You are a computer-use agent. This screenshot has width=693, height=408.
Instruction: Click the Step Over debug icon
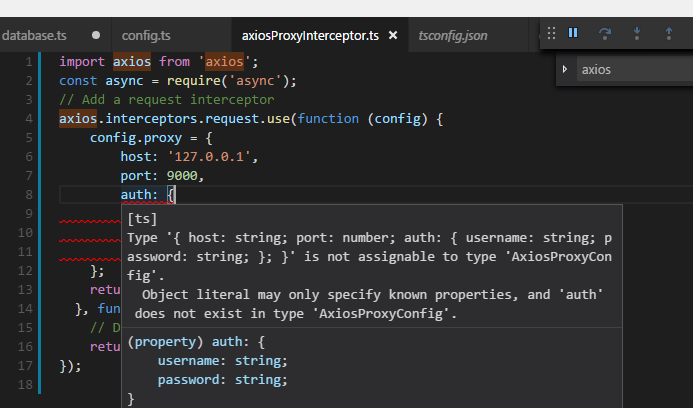[x=605, y=33]
